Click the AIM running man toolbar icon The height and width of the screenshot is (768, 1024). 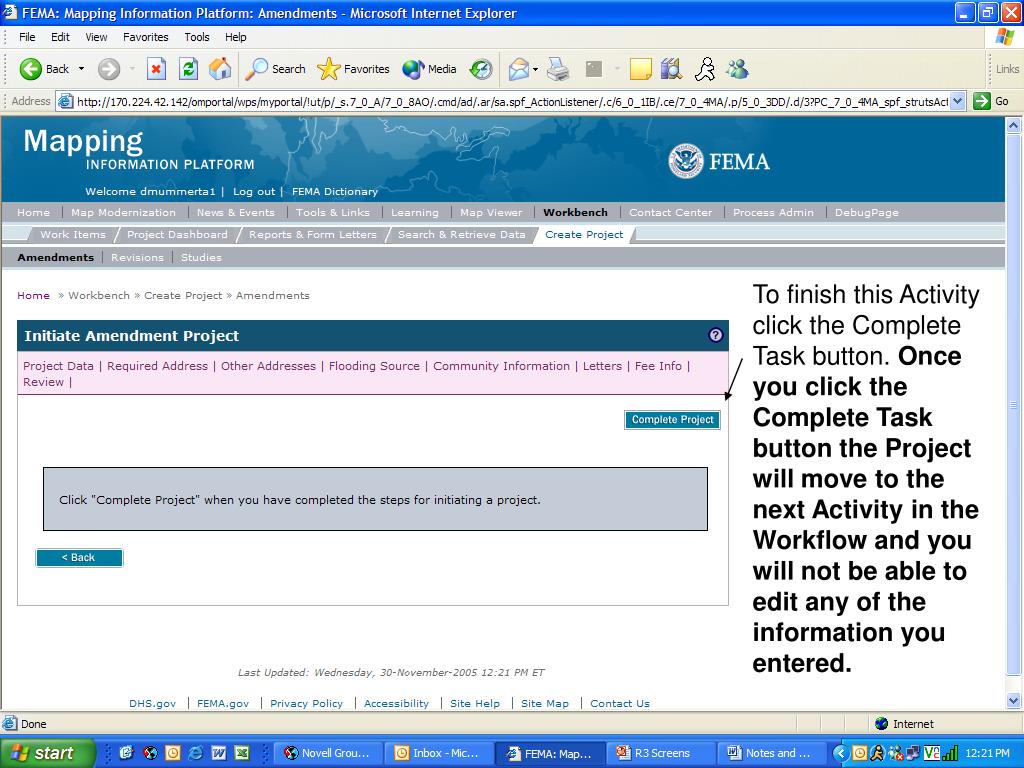705,69
